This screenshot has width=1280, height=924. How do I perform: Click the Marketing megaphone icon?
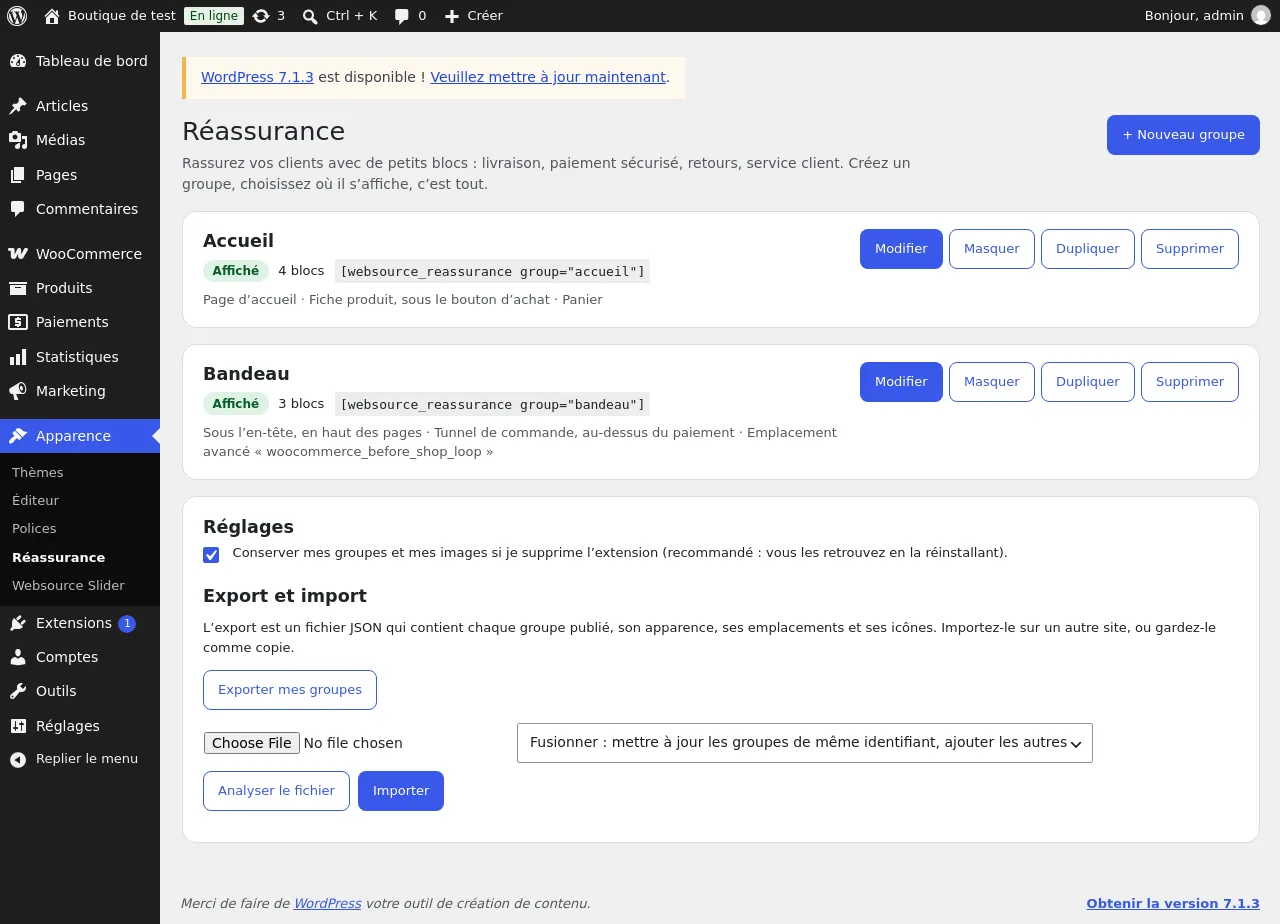point(18,391)
